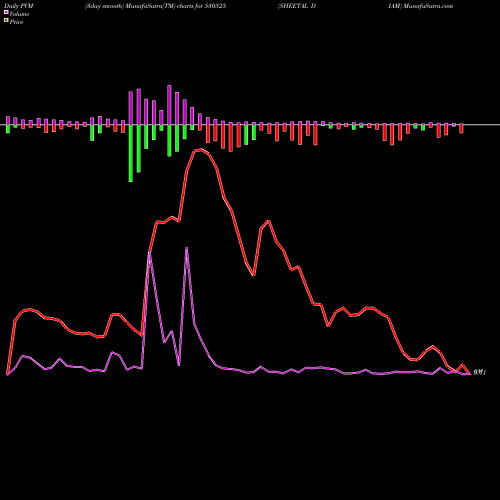
Task: Click the MunafaSutra.com watermark text at top right
Action: (x=428, y=6)
